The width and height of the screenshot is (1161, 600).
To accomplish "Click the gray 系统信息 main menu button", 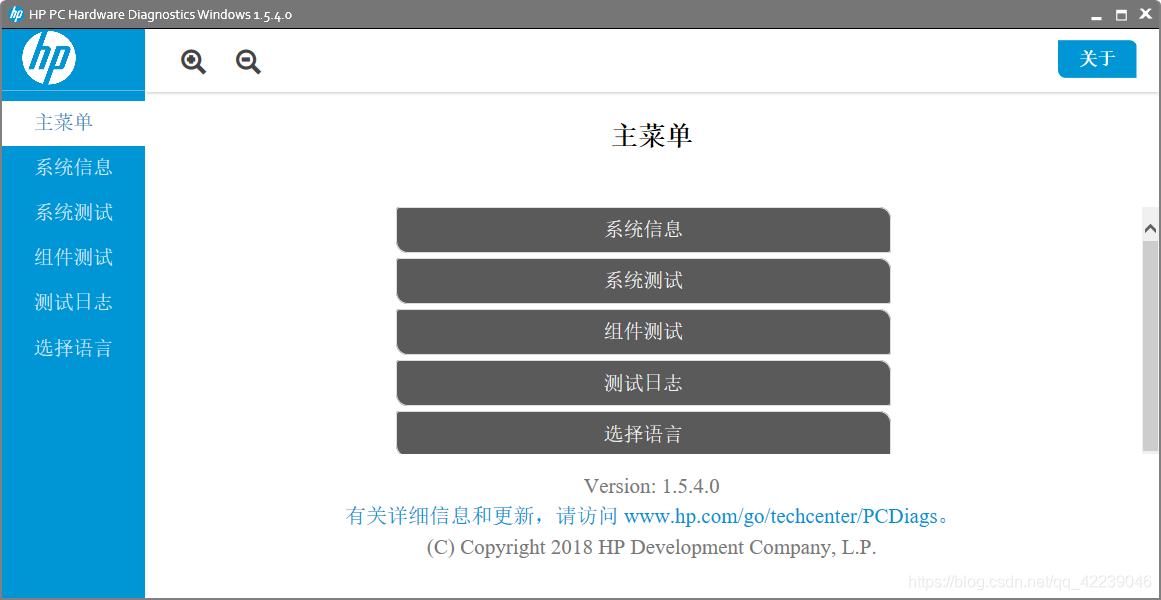I will 643,230.
